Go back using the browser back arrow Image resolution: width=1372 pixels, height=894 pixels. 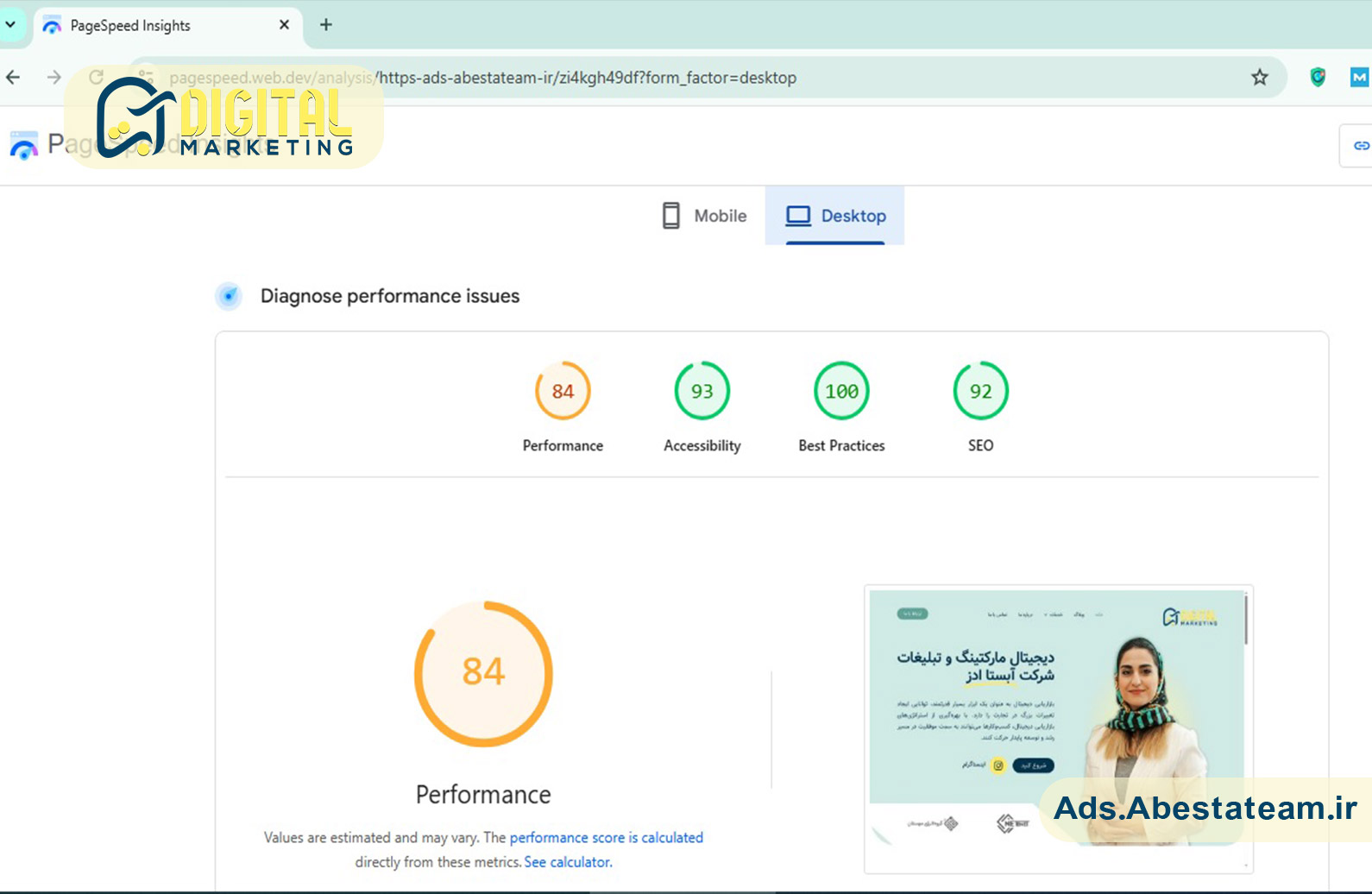(13, 78)
